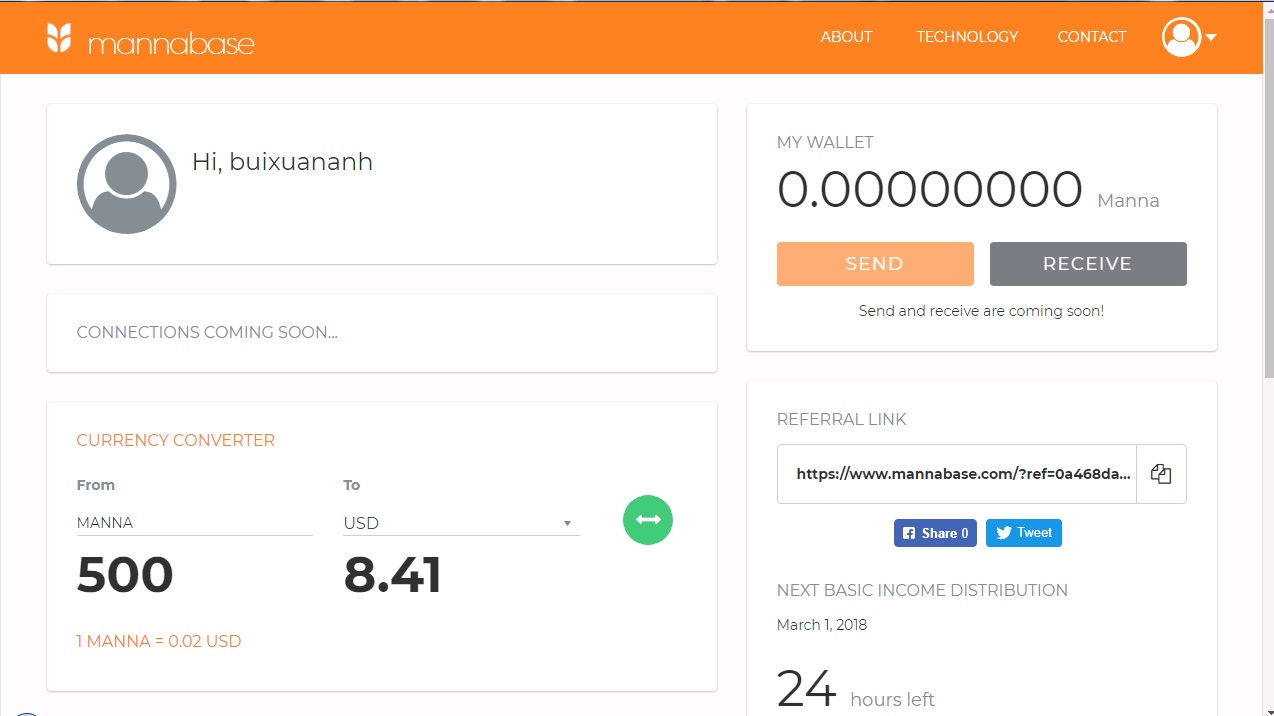
Task: Click the '1 MANNA = 0.02 USD' rate
Action: [x=159, y=641]
